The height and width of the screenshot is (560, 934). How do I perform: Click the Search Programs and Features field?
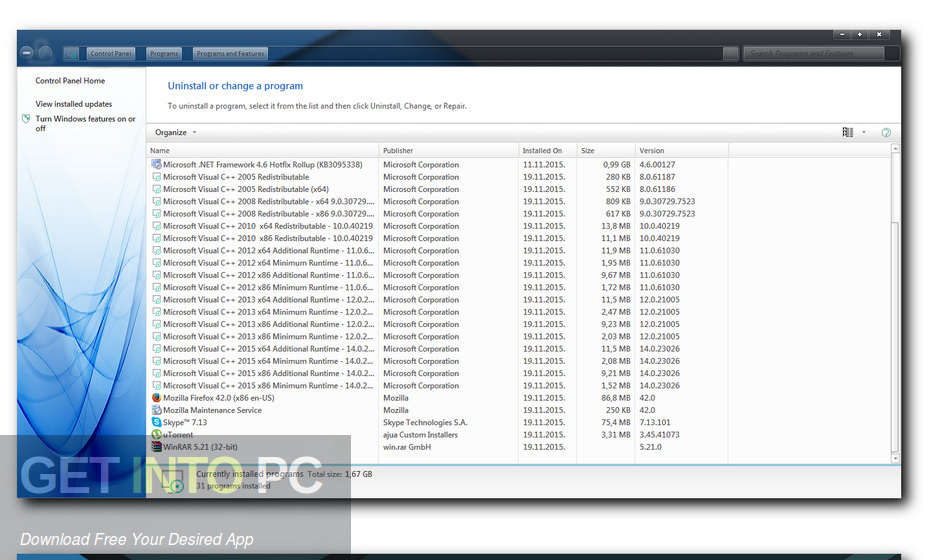814,54
